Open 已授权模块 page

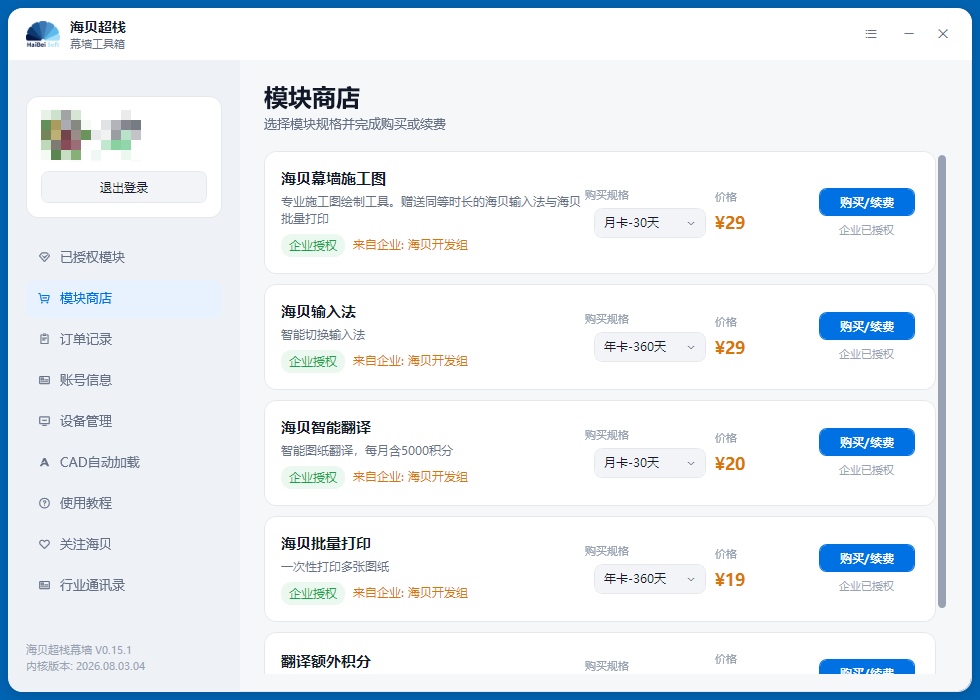(124, 257)
